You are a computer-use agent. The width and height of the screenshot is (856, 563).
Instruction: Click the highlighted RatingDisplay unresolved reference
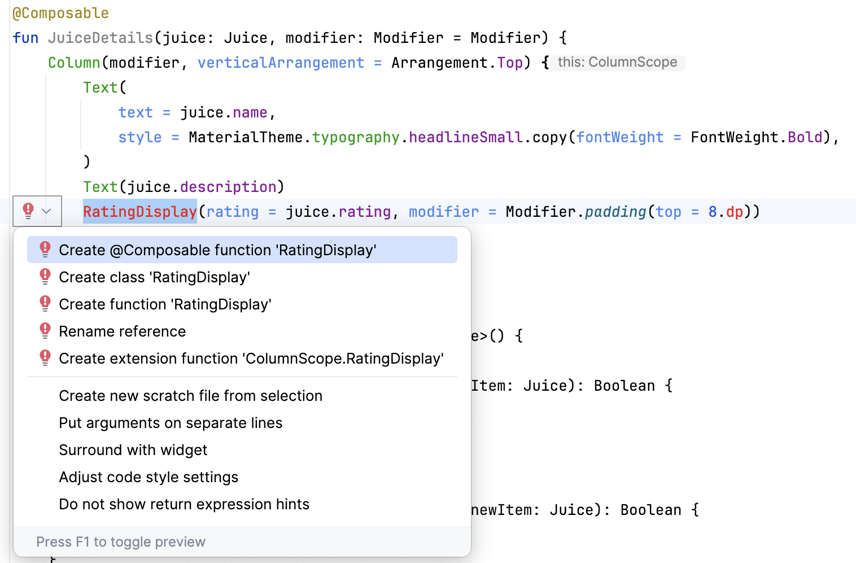click(x=139, y=212)
